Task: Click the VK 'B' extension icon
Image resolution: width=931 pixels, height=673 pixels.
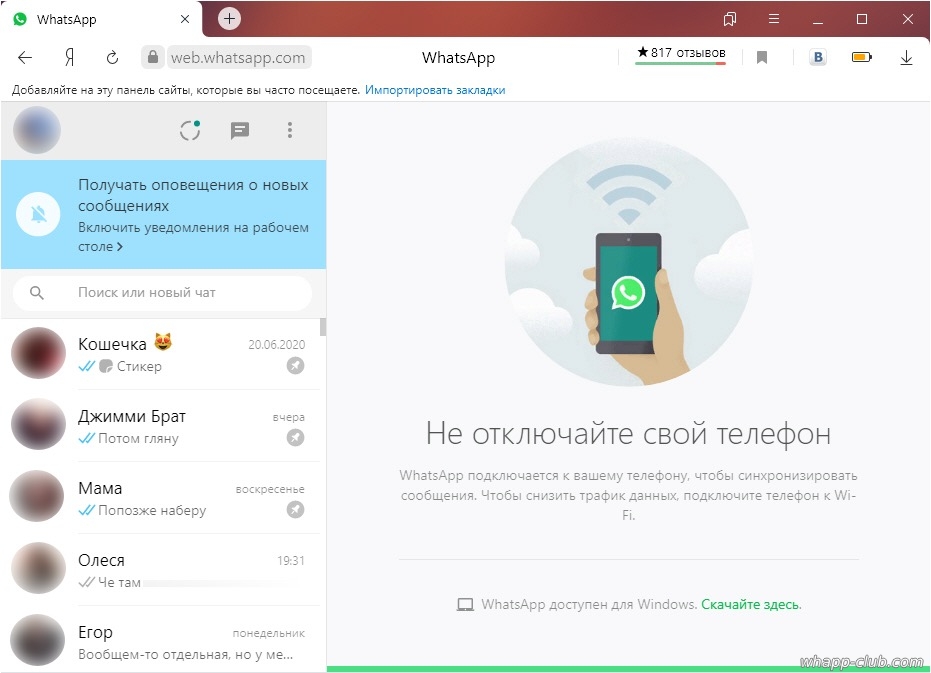Action: (818, 57)
